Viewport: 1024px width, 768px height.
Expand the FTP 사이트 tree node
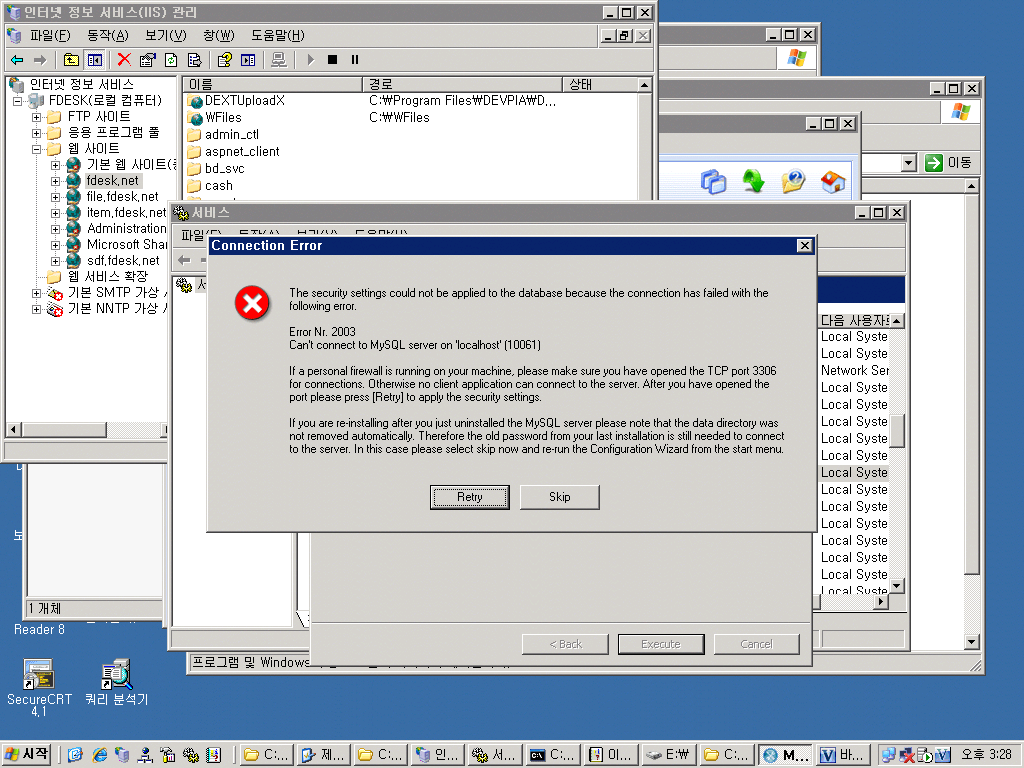click(x=37, y=117)
